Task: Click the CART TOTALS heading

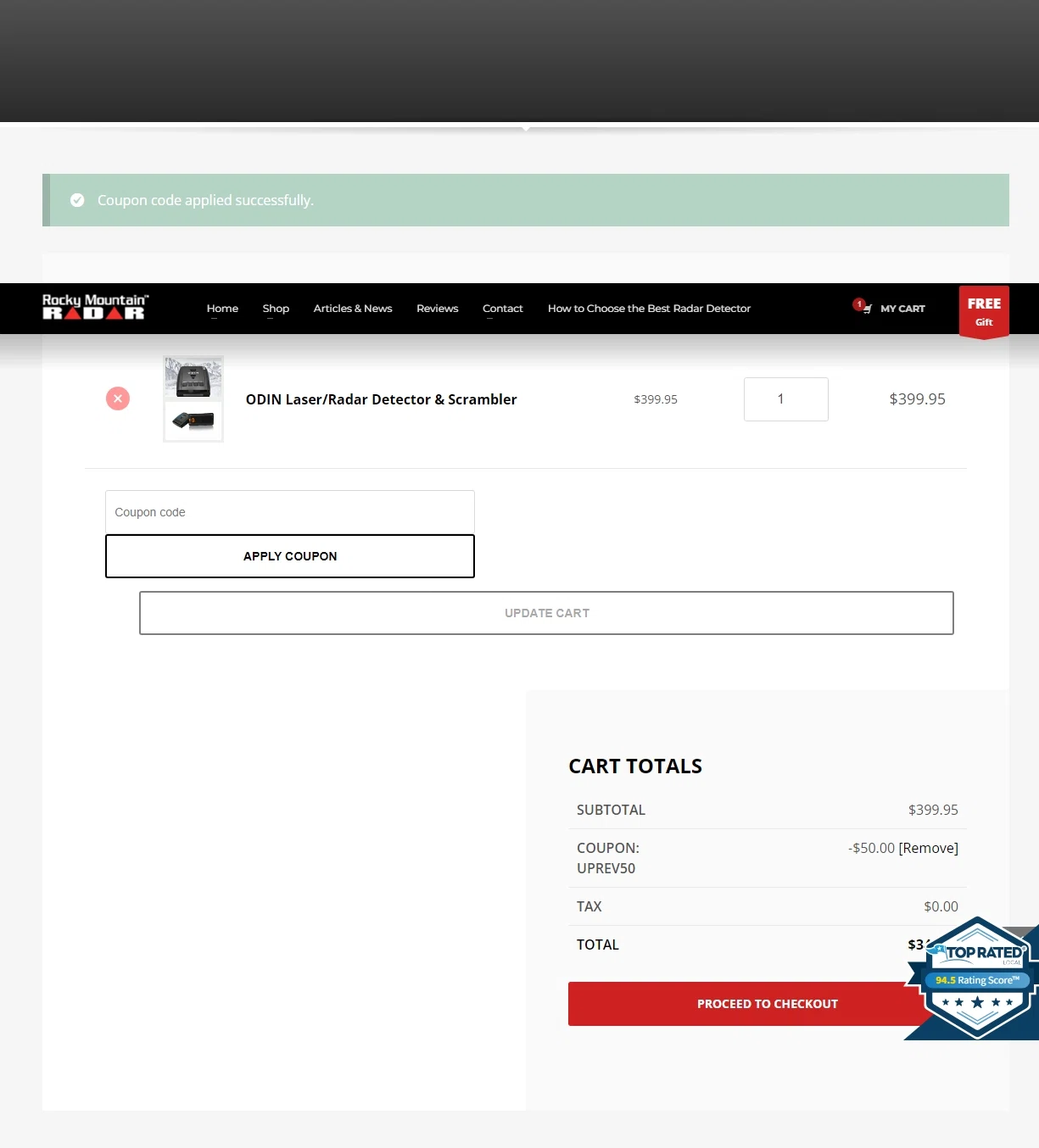Action: point(635,766)
